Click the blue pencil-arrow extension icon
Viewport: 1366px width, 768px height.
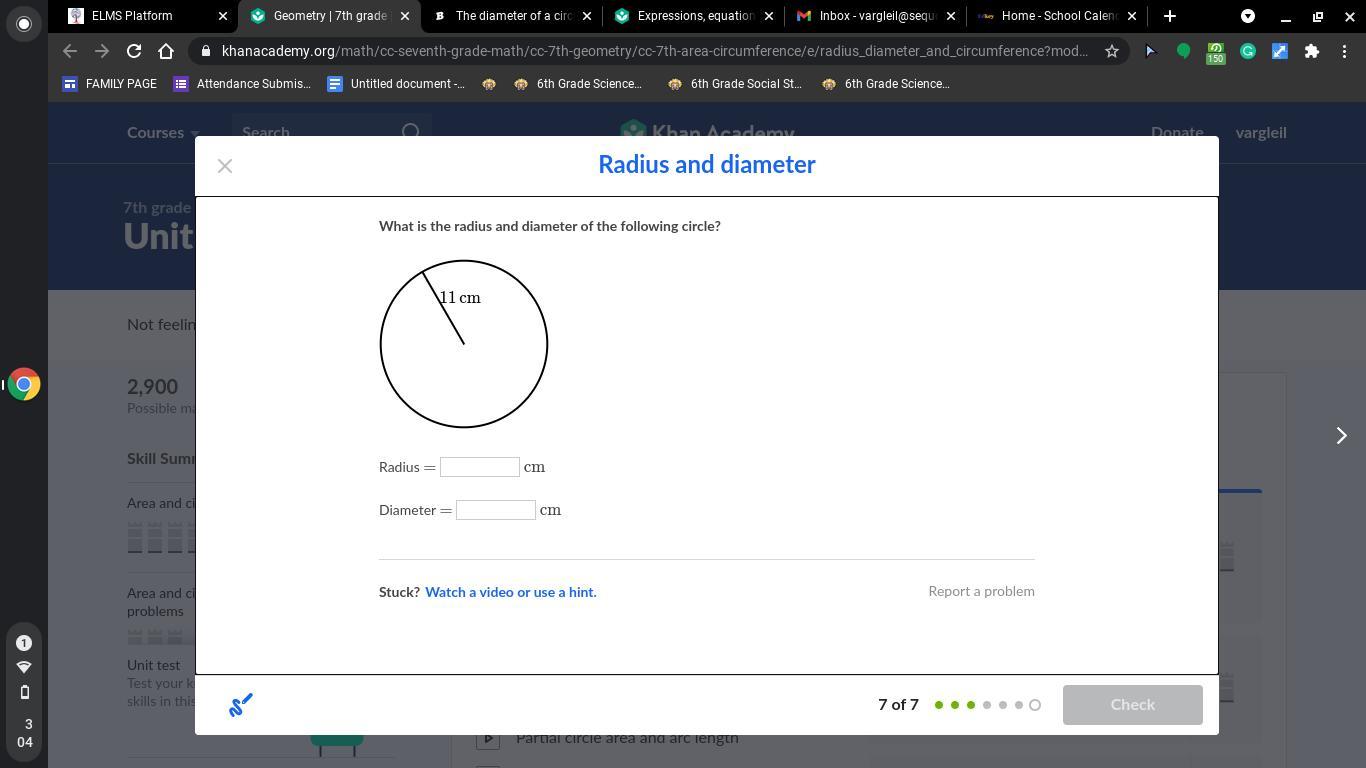pos(1280,51)
